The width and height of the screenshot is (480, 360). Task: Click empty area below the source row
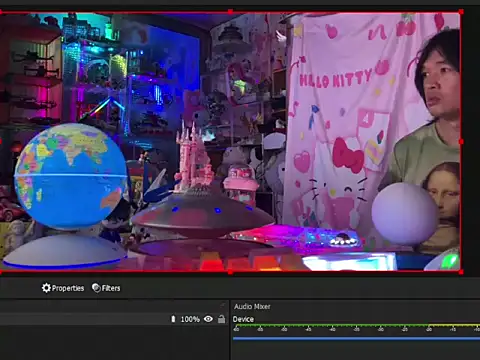[113, 342]
